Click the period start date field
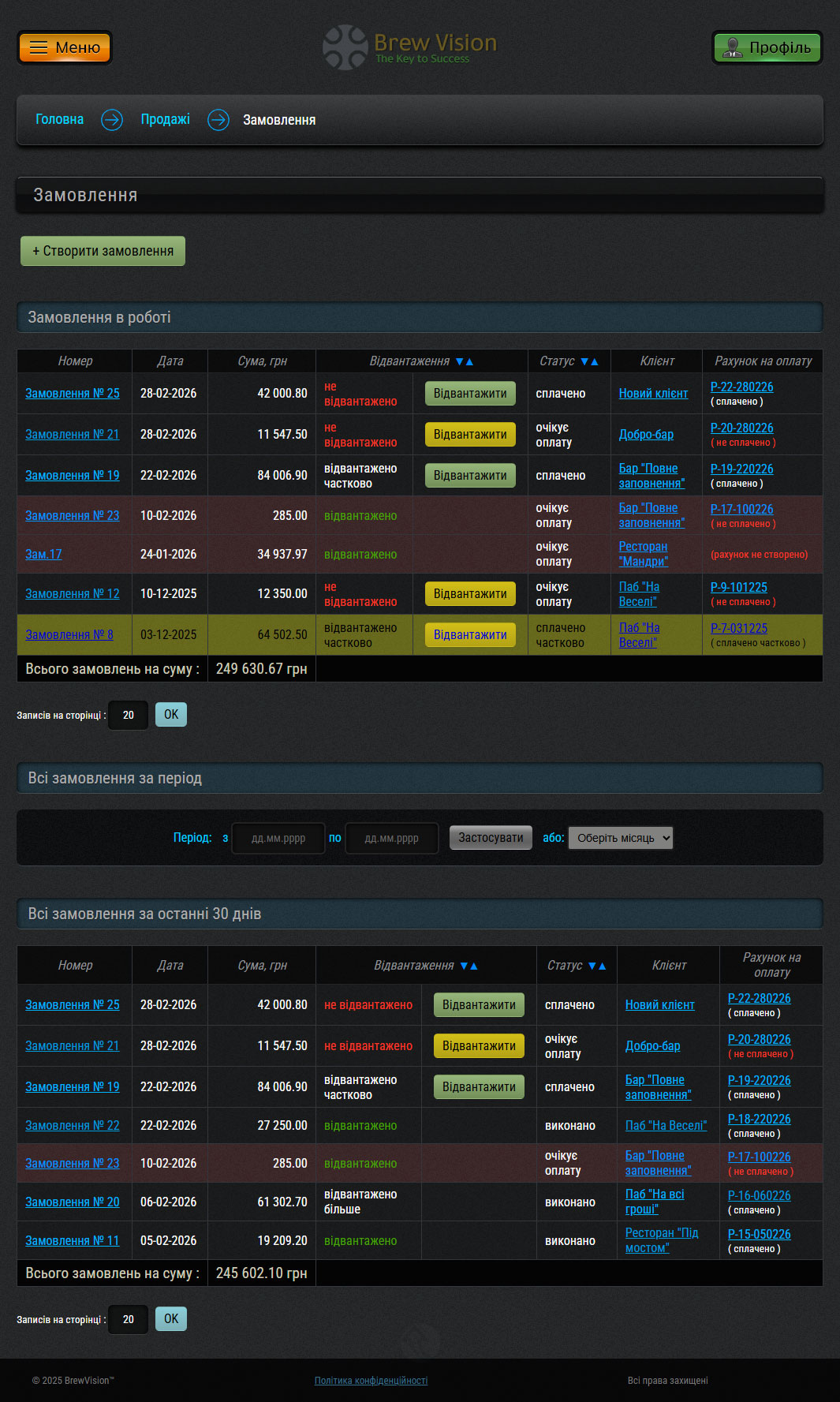The image size is (840, 1402). coord(278,838)
